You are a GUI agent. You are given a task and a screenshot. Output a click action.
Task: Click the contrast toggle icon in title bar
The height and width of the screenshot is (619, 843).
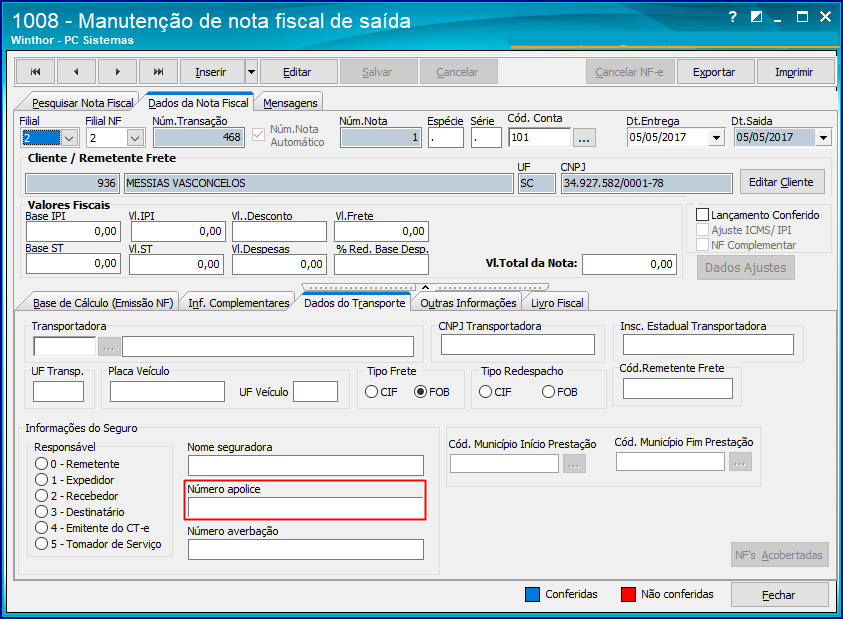[756, 17]
